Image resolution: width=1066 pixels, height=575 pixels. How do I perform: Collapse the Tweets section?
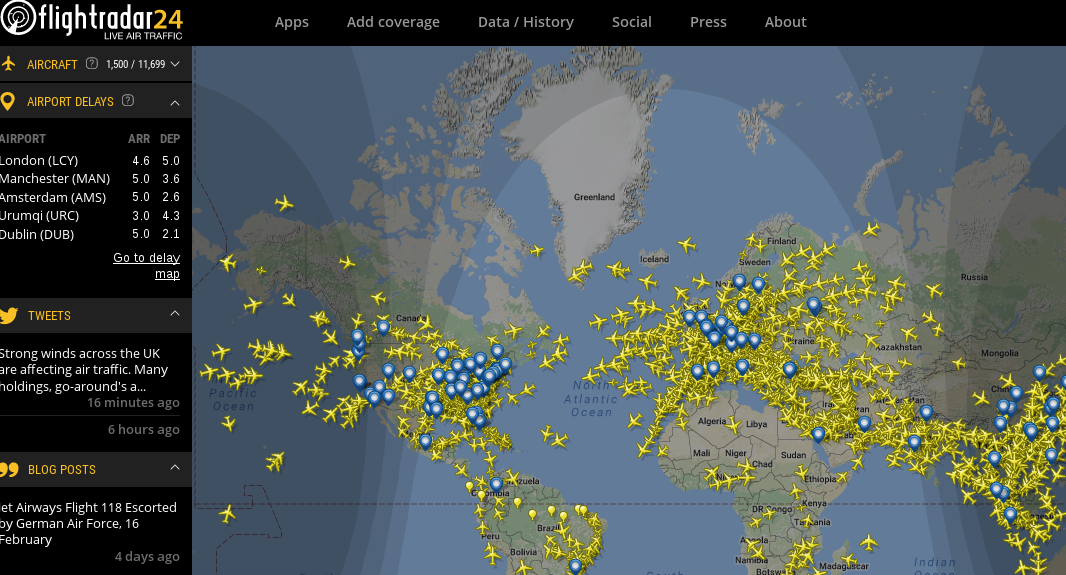(x=175, y=314)
